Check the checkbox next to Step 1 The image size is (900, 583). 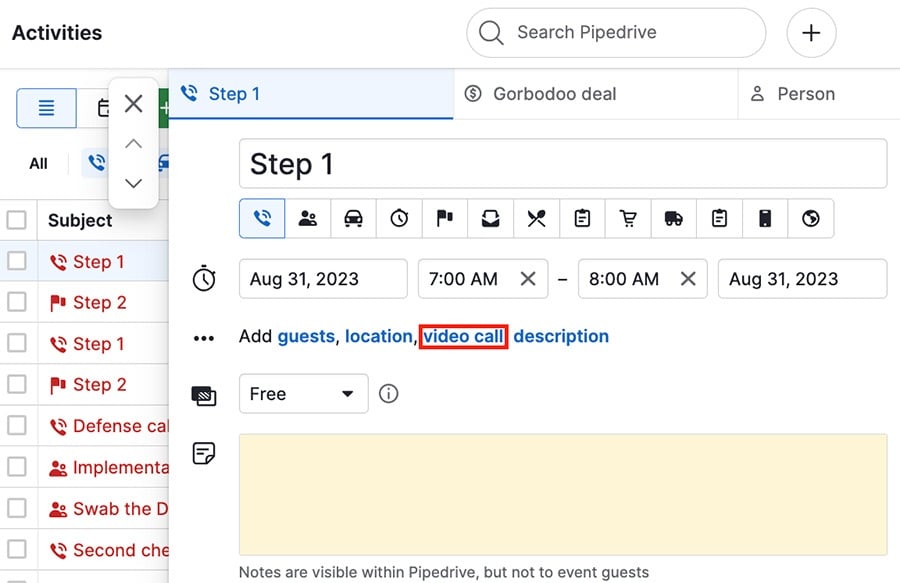(x=17, y=261)
